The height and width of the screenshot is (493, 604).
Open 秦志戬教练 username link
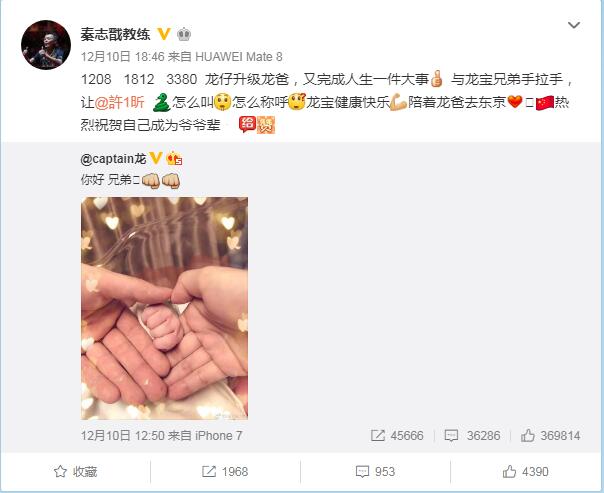tap(116, 35)
